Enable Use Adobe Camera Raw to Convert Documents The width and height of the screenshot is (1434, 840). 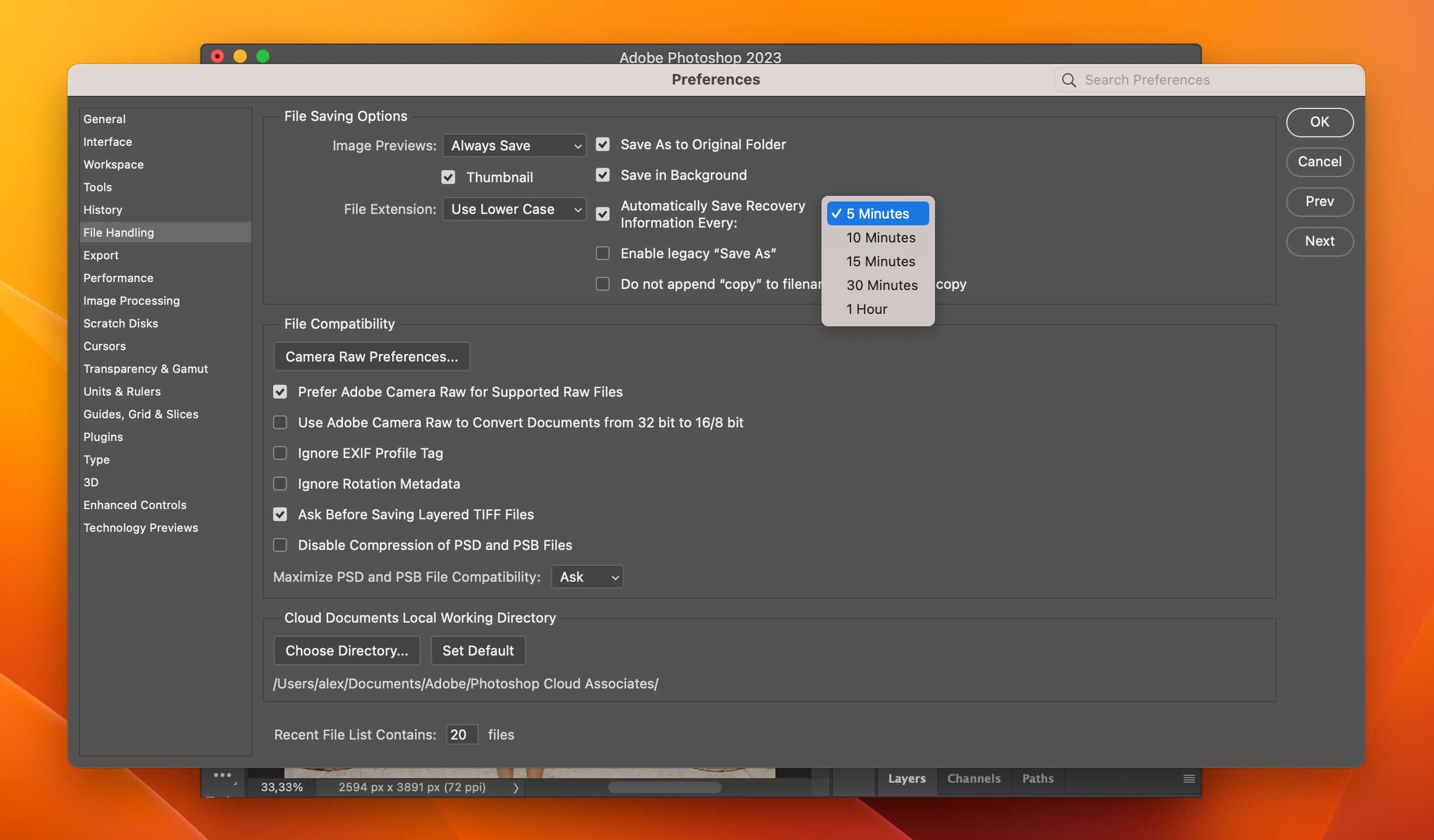[x=279, y=423]
